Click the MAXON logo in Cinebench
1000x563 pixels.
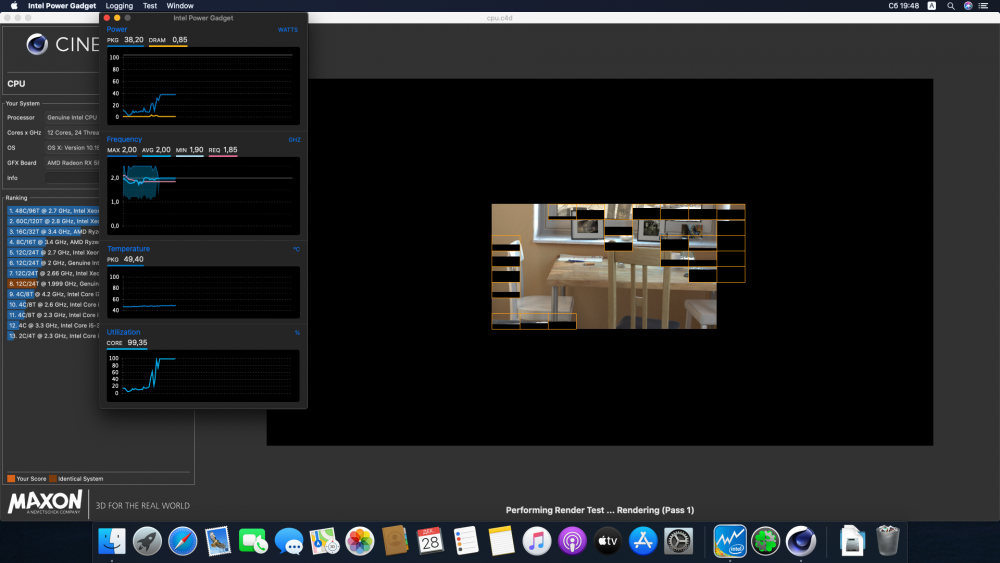tap(45, 502)
